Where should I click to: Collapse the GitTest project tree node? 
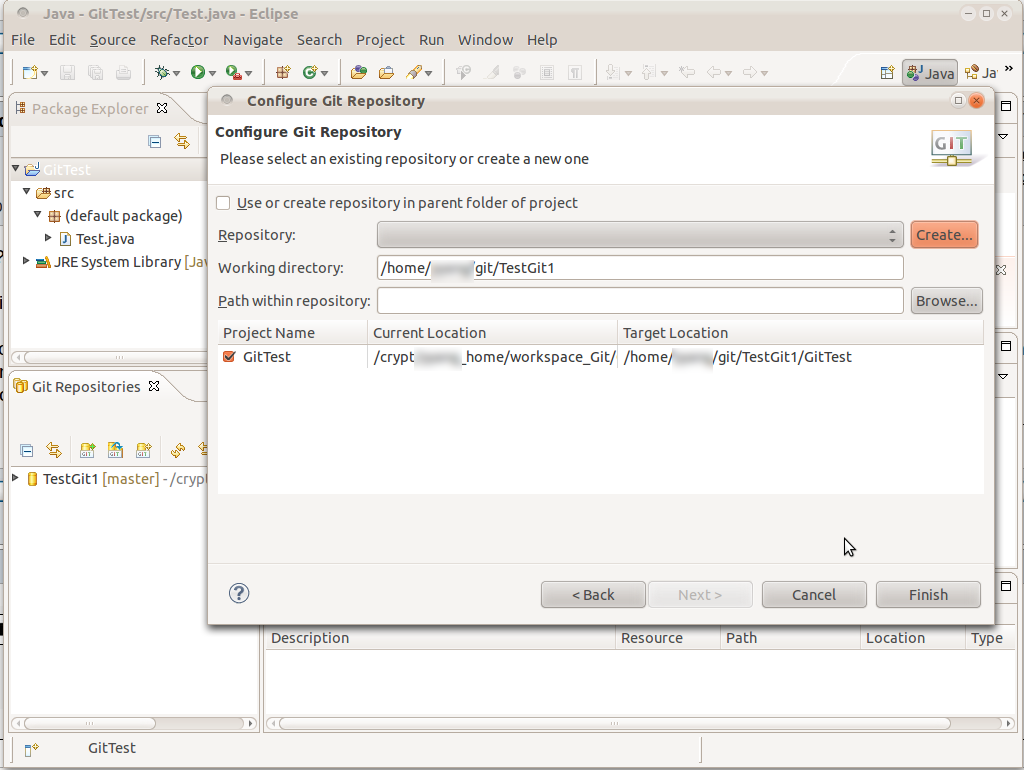pyautogui.click(x=16, y=168)
